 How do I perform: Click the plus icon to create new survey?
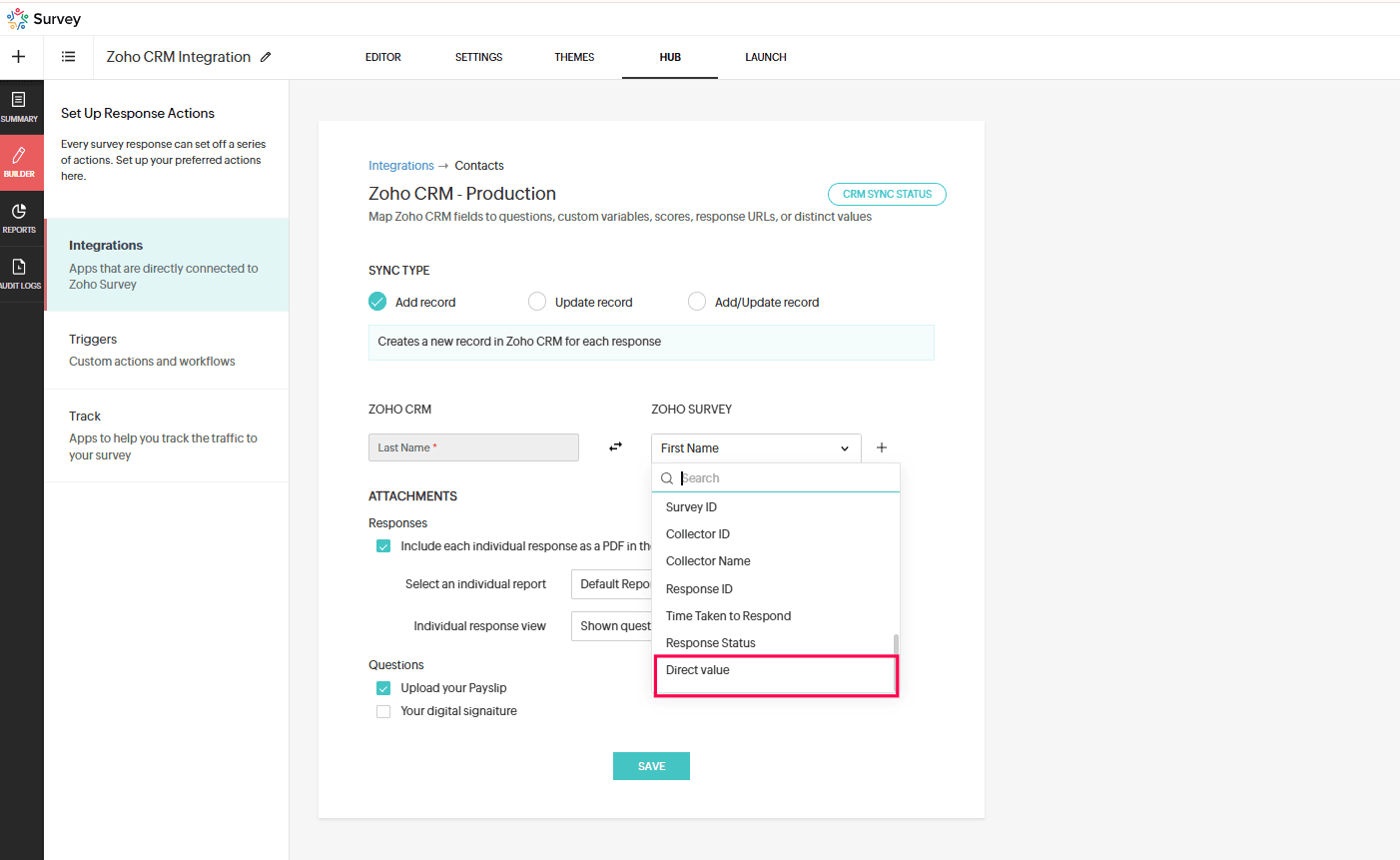(18, 57)
